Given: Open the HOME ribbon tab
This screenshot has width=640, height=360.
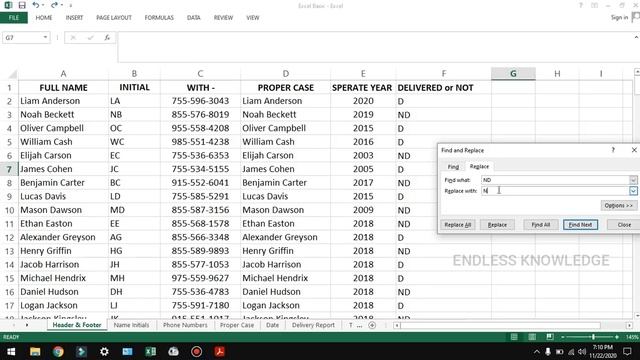Looking at the screenshot, I should 44,18.
